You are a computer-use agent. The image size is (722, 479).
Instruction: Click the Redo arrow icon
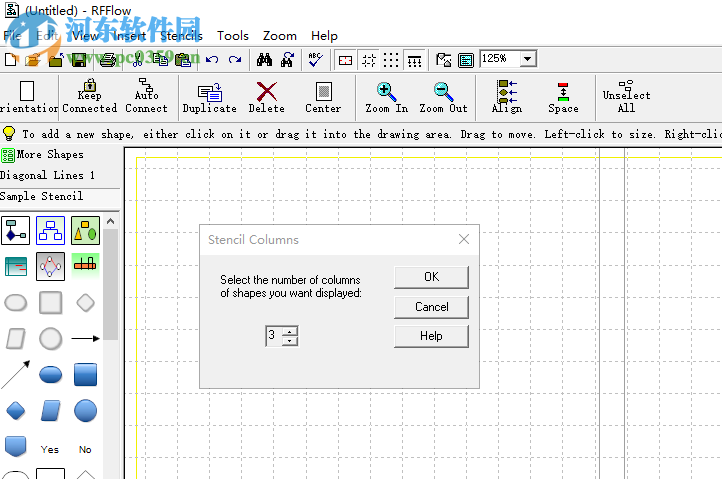click(235, 59)
